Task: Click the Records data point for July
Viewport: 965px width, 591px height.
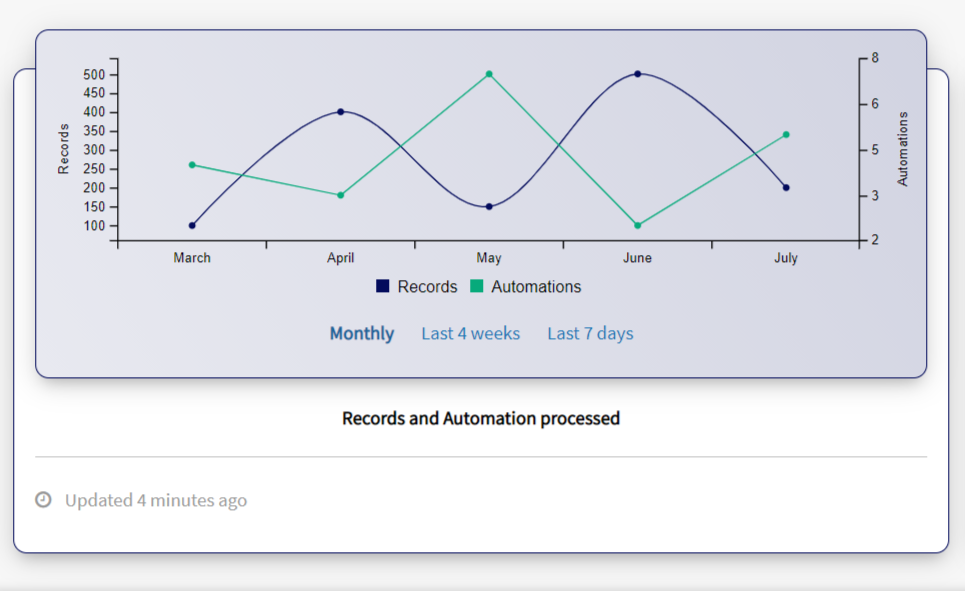Action: point(786,188)
